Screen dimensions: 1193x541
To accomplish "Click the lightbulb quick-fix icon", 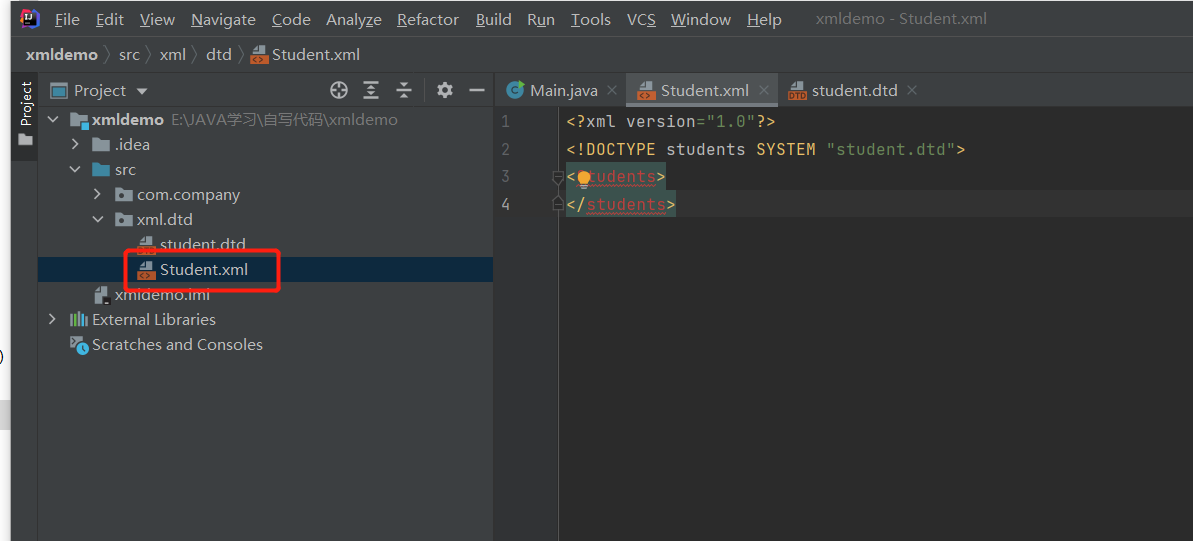I will [x=584, y=179].
